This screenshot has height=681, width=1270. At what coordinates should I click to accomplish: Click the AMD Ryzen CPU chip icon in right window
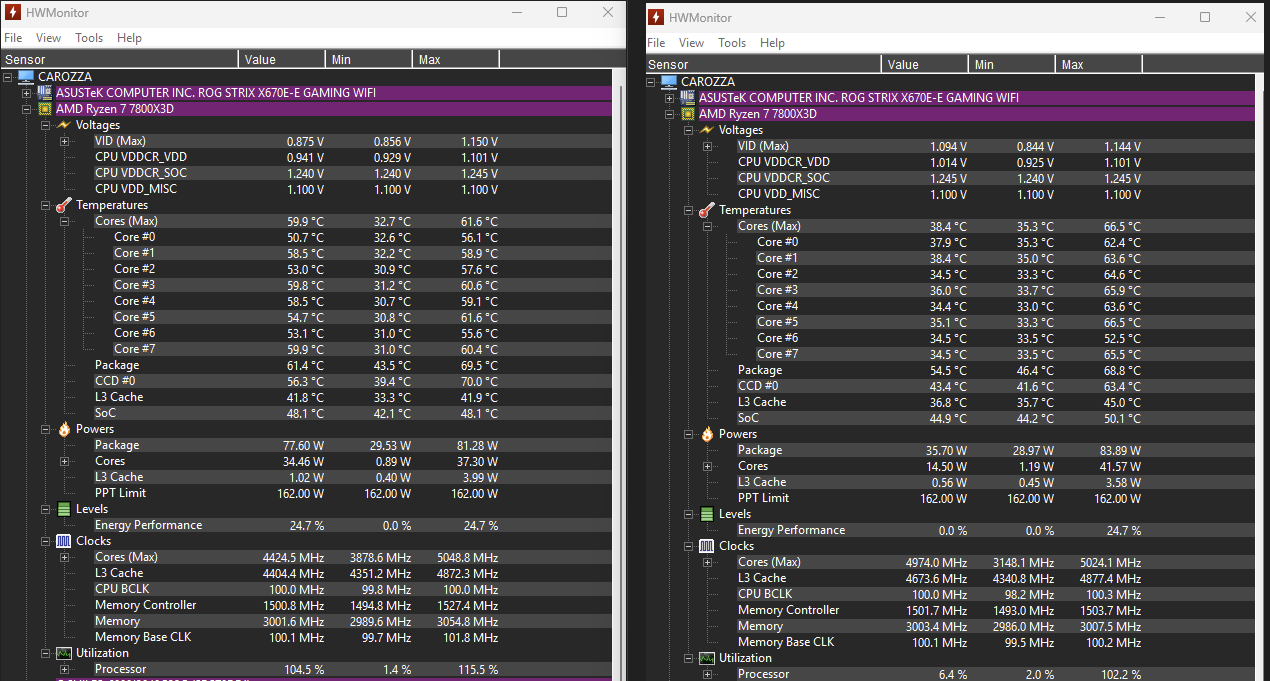[x=687, y=114]
